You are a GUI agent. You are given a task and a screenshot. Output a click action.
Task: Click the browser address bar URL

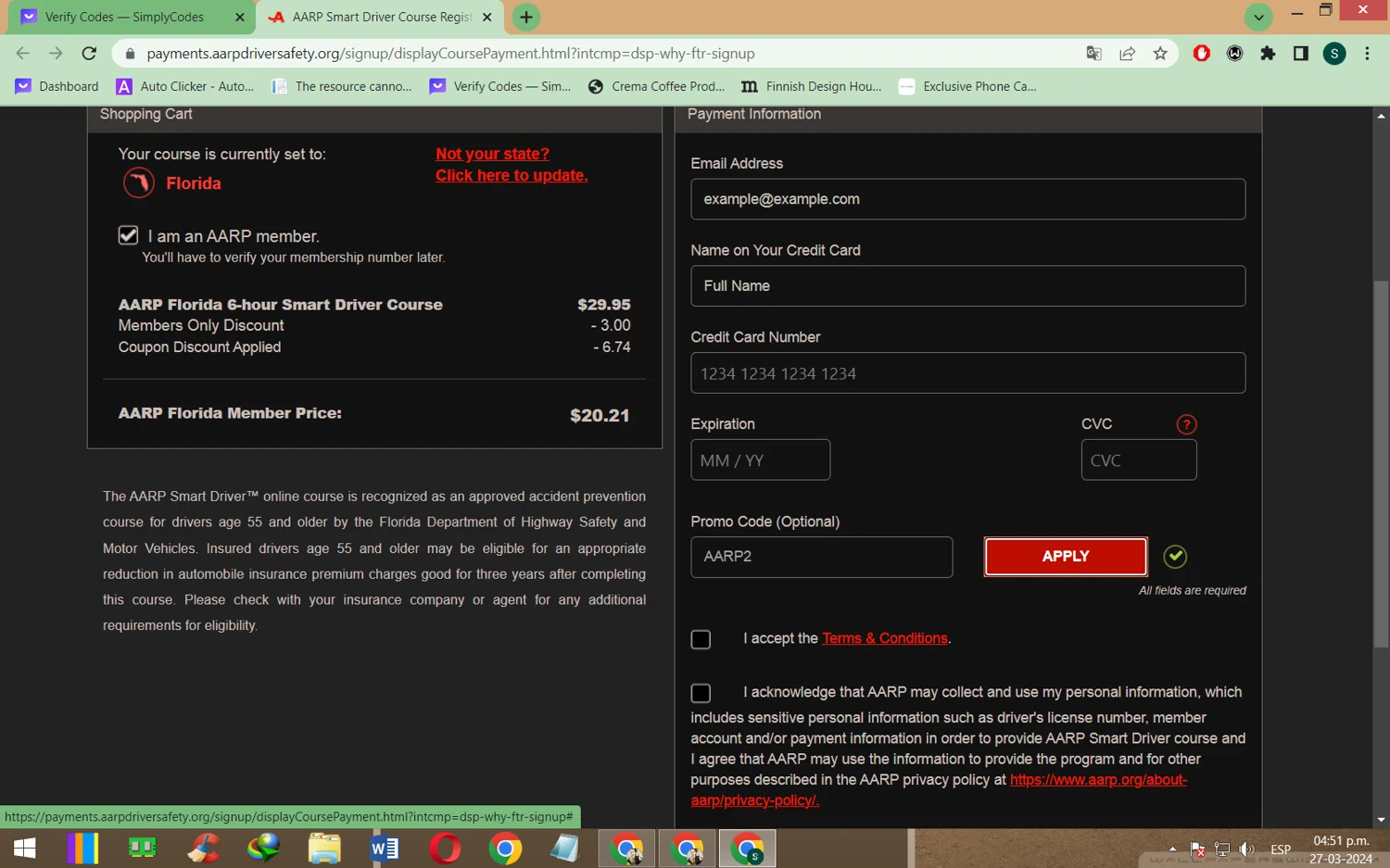(x=450, y=54)
